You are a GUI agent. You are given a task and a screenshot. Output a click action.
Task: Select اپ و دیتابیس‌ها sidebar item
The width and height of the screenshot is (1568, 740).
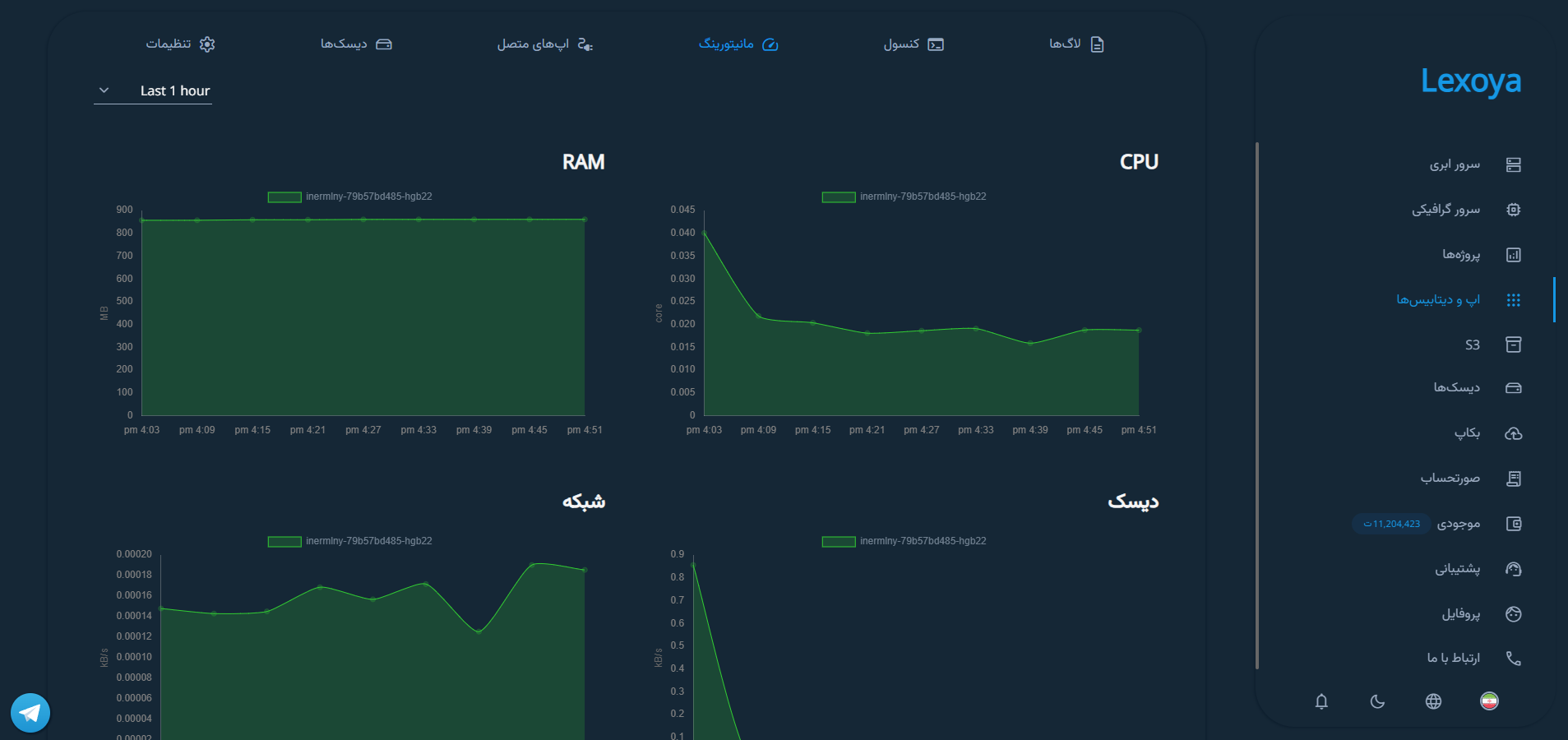(x=1438, y=300)
